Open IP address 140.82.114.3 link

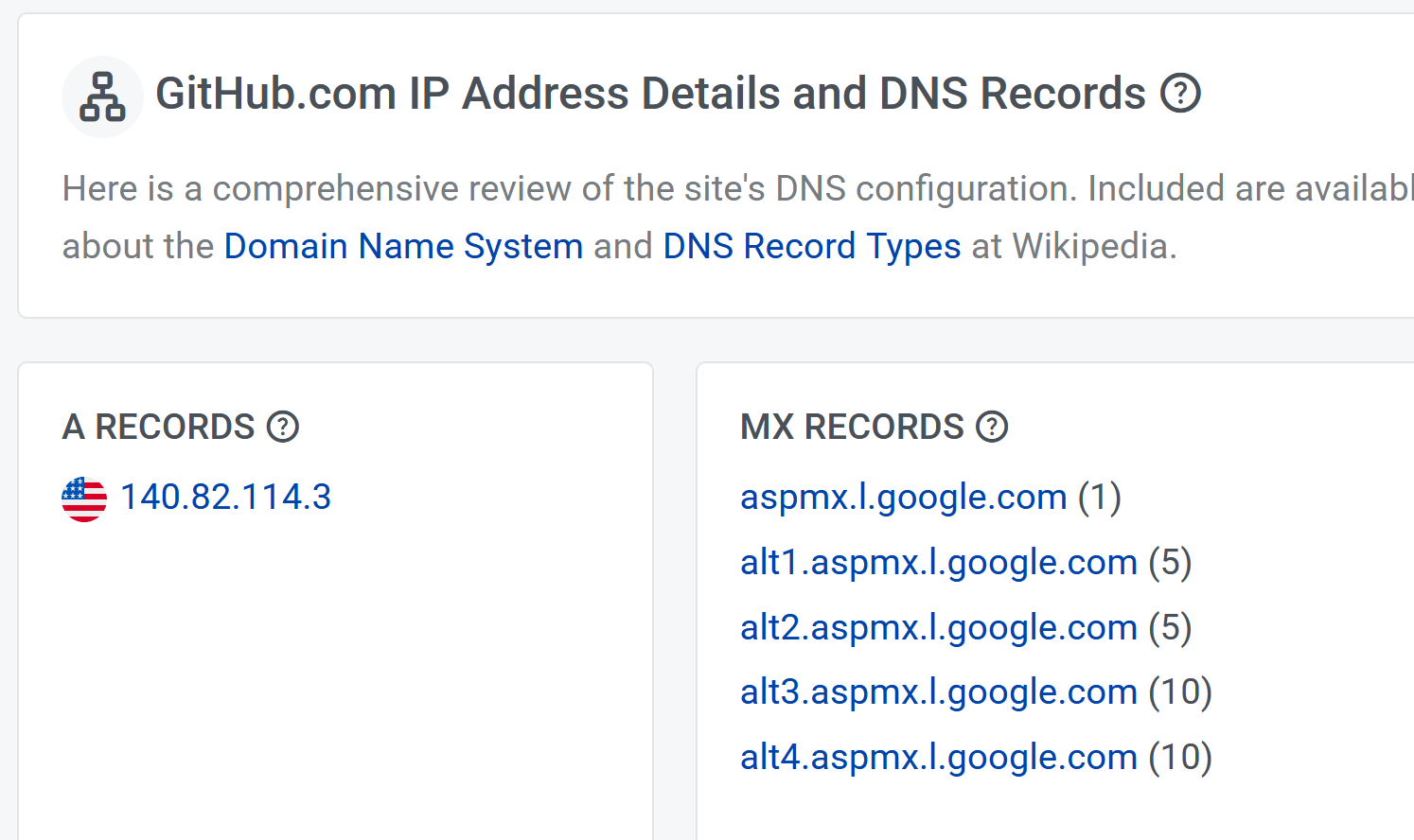(x=226, y=497)
